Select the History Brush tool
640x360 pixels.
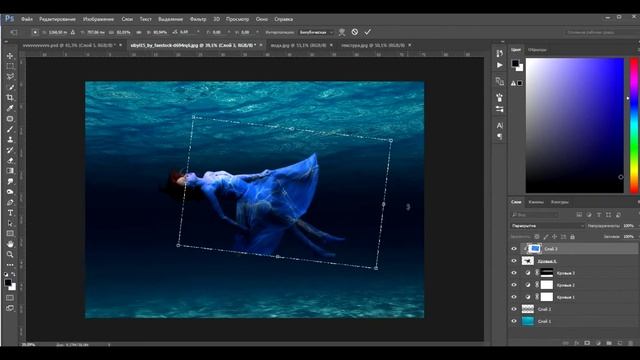[10, 150]
